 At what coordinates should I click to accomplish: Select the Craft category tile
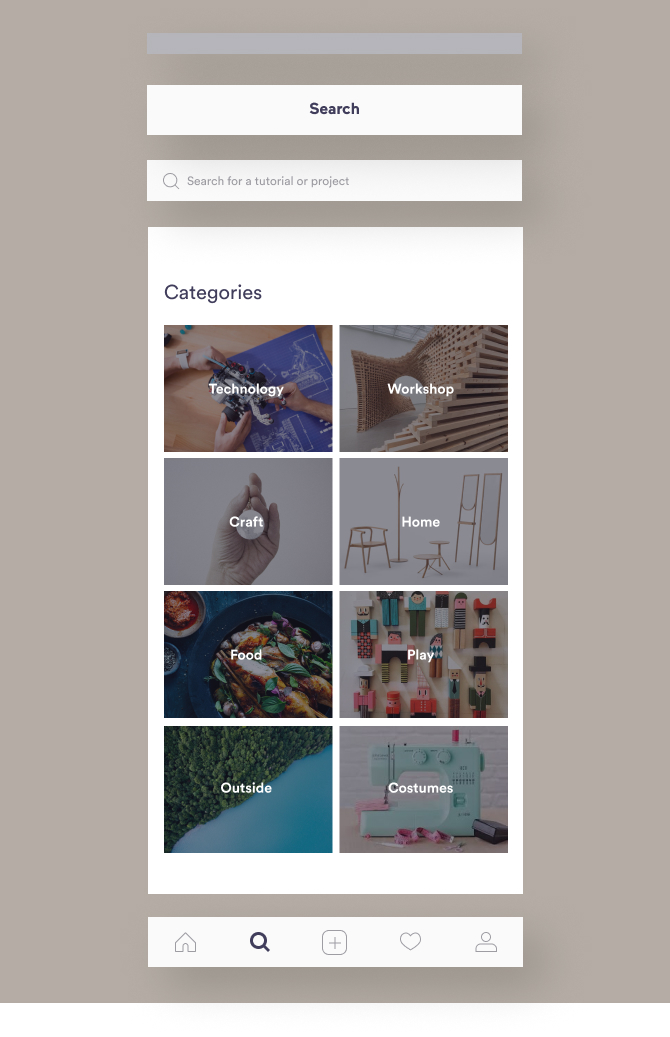point(248,521)
